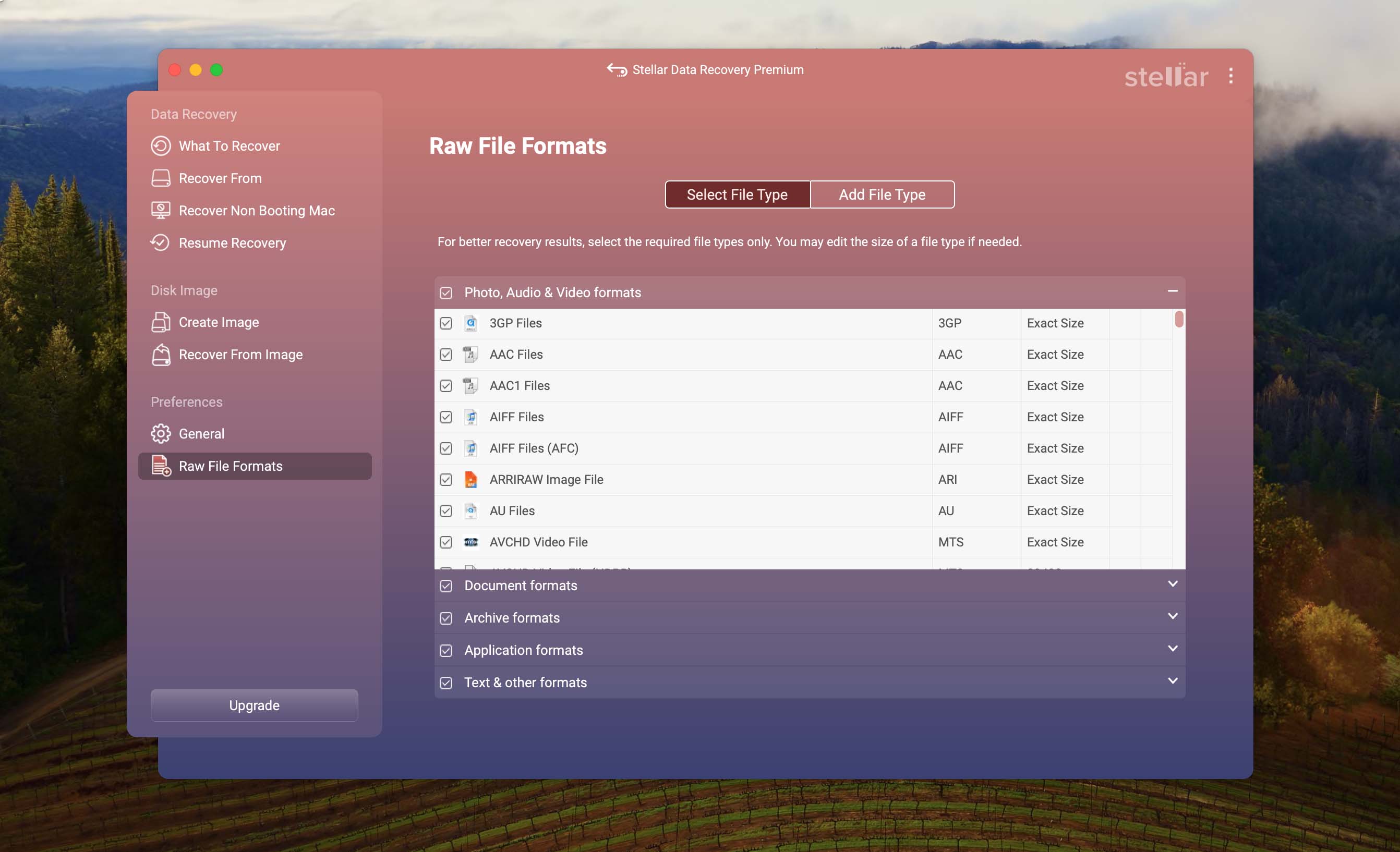Switch to Add File Type tab
Viewport: 1400px width, 852px height.
point(883,195)
